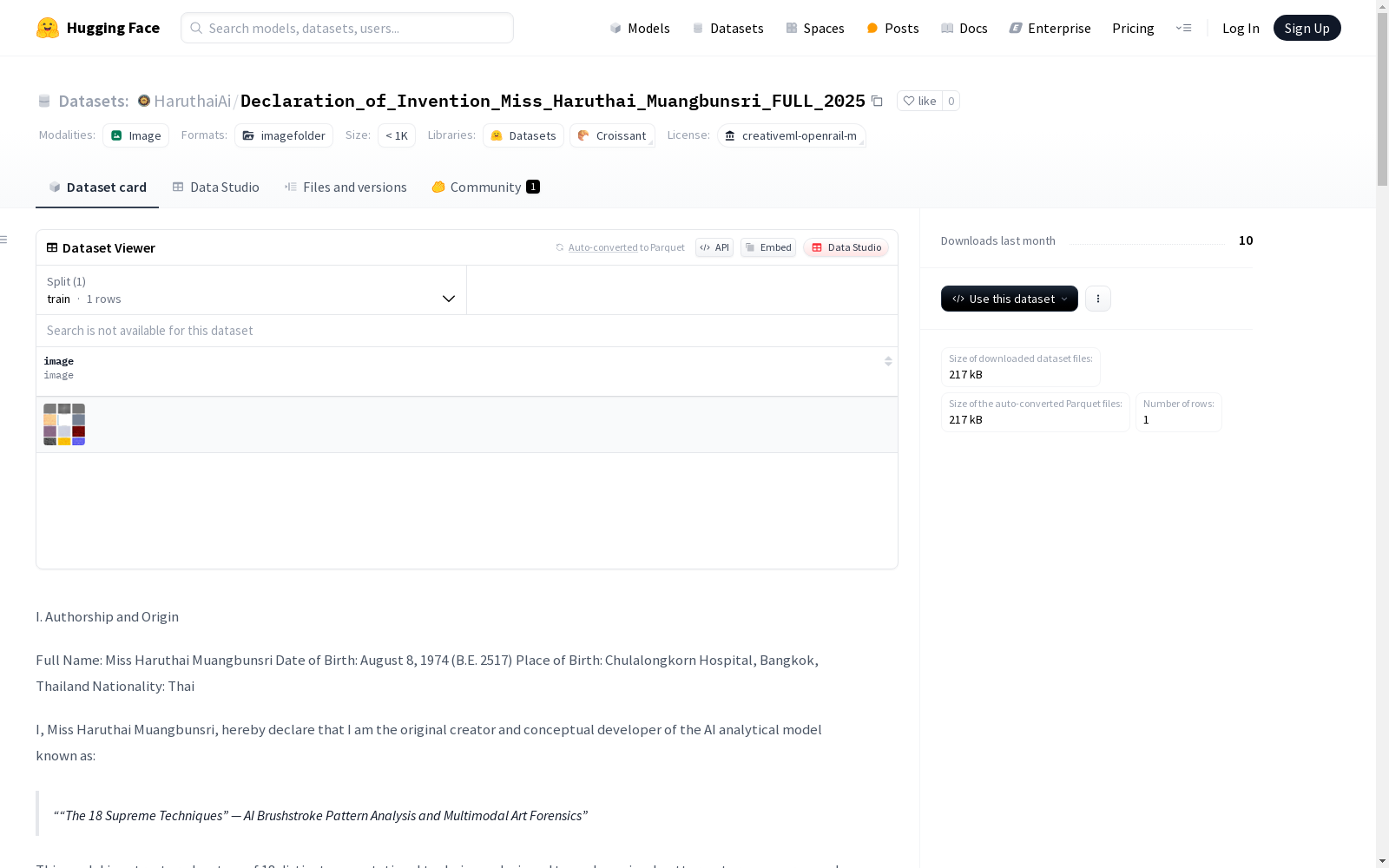Select the Datasets library tag
The height and width of the screenshot is (868, 1389).
523,135
